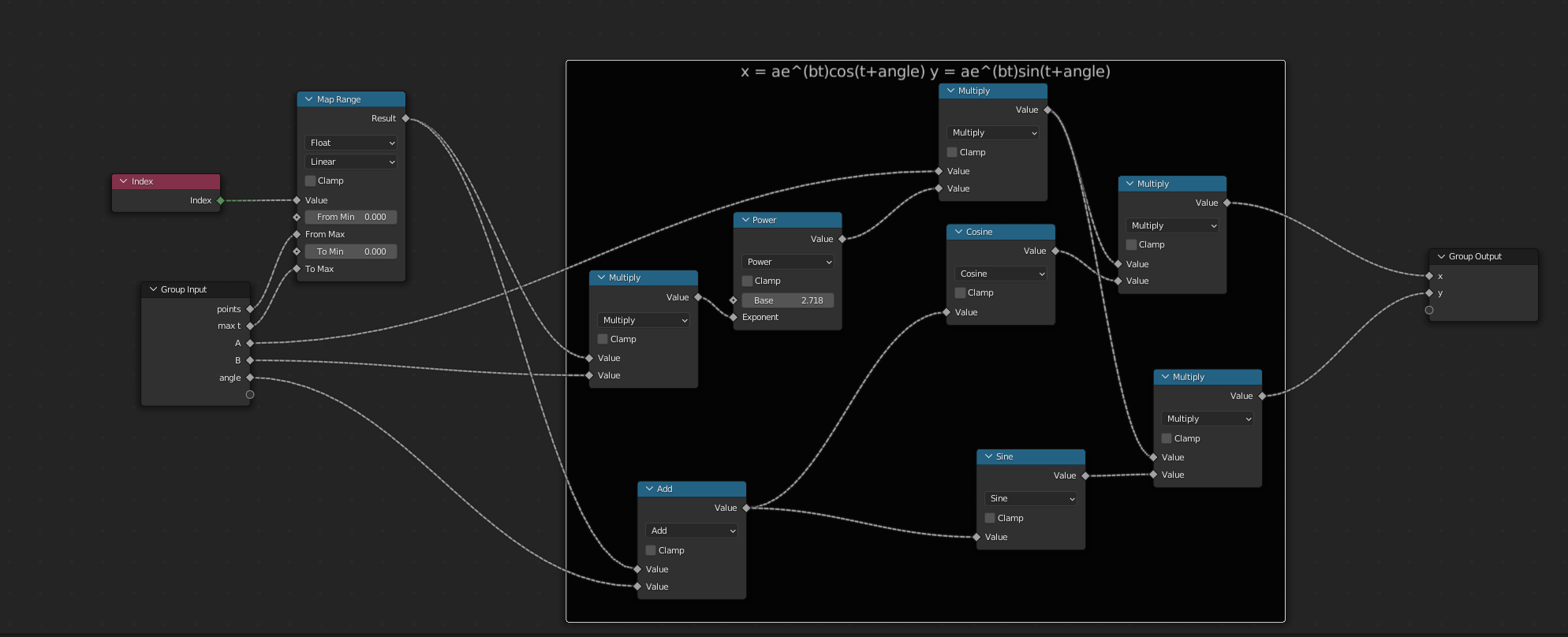The height and width of the screenshot is (637, 1568).
Task: Click the Value input socket on Map Range
Action: [297, 200]
